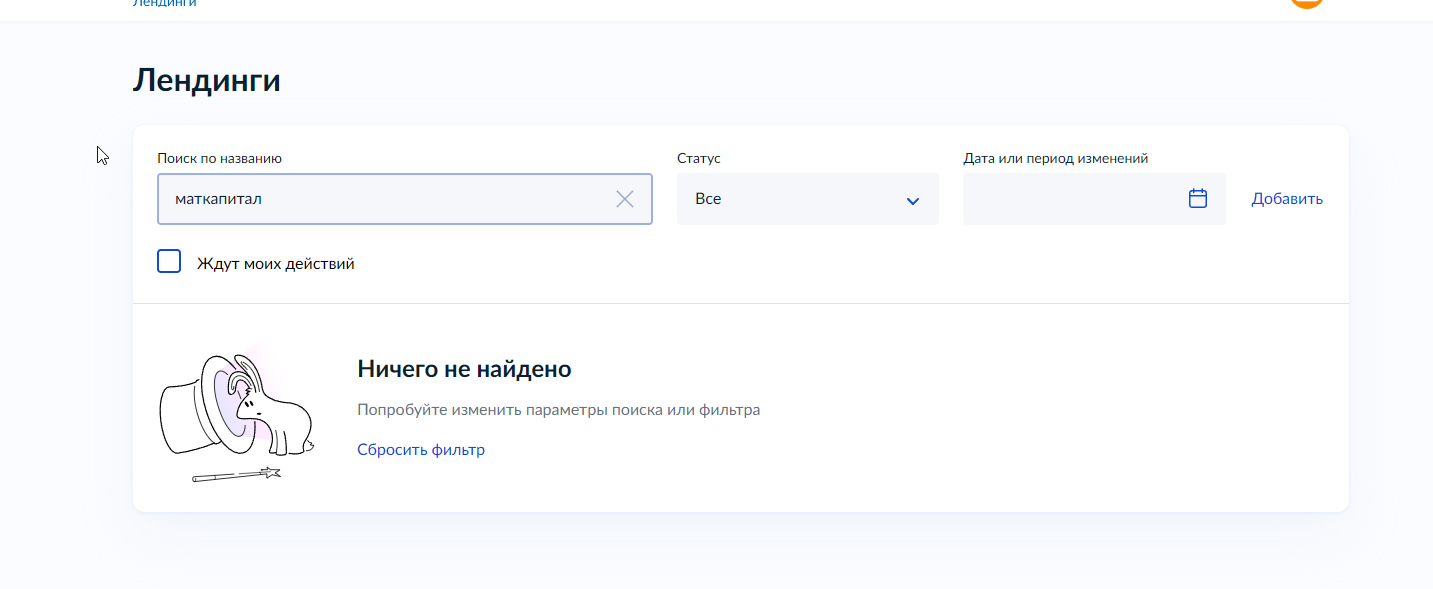Focus the search field containing 'маткапитал'
Image resolution: width=1433 pixels, height=589 pixels.
(x=405, y=199)
